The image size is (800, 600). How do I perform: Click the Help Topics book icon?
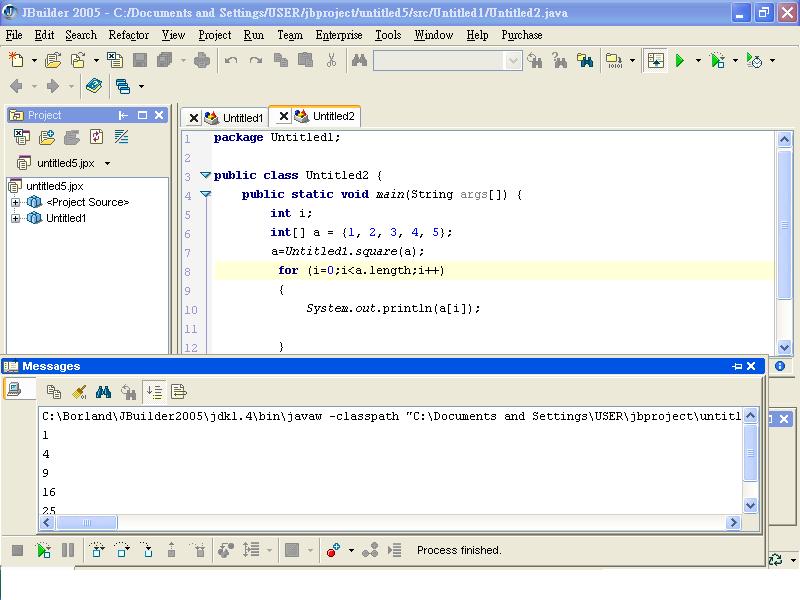94,85
